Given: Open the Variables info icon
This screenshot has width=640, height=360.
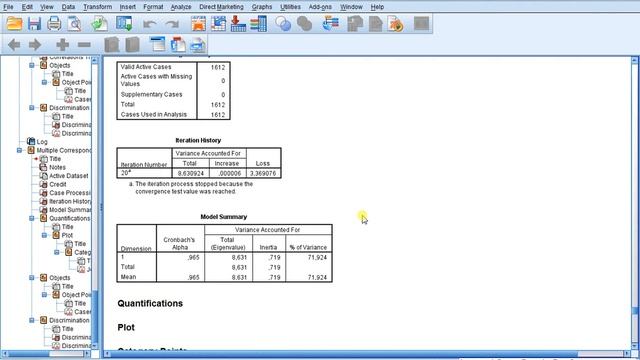Looking at the screenshot, I should pyautogui.click(x=259, y=24).
